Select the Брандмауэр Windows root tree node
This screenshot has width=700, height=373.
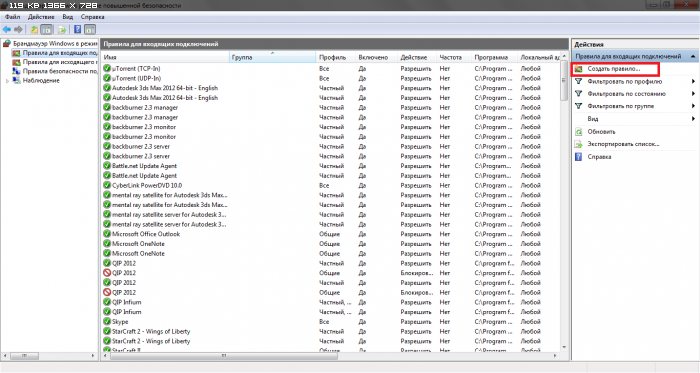[x=55, y=43]
